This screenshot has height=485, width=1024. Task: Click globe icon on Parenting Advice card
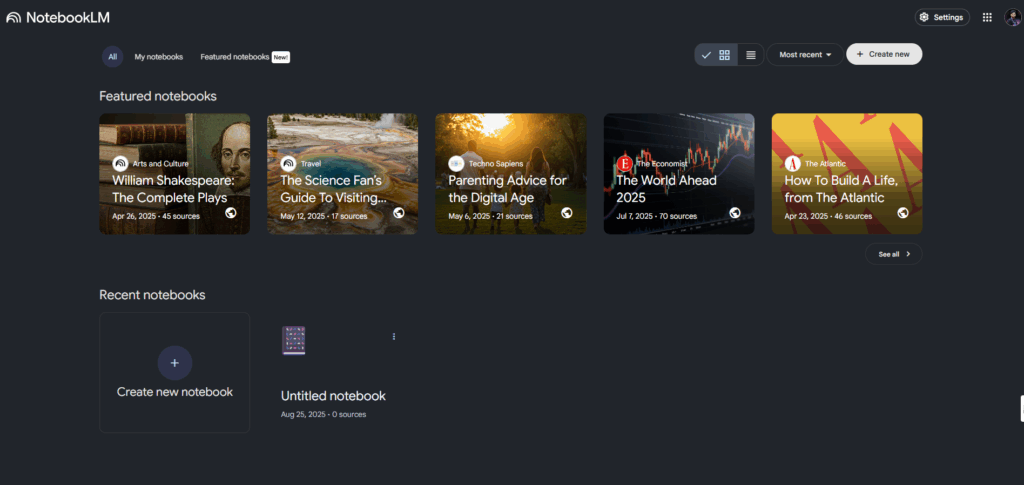coord(567,213)
